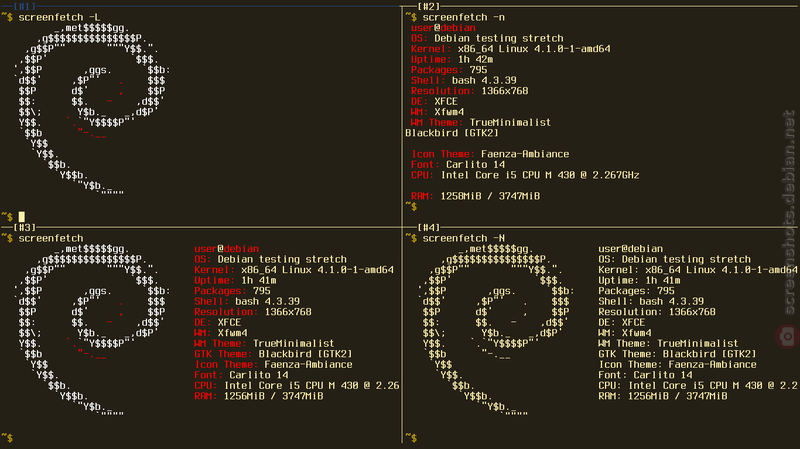The height and width of the screenshot is (449, 800).
Task: Click 'WM Theme: TrueMinimalist' in pane #2
Action: coord(481,122)
